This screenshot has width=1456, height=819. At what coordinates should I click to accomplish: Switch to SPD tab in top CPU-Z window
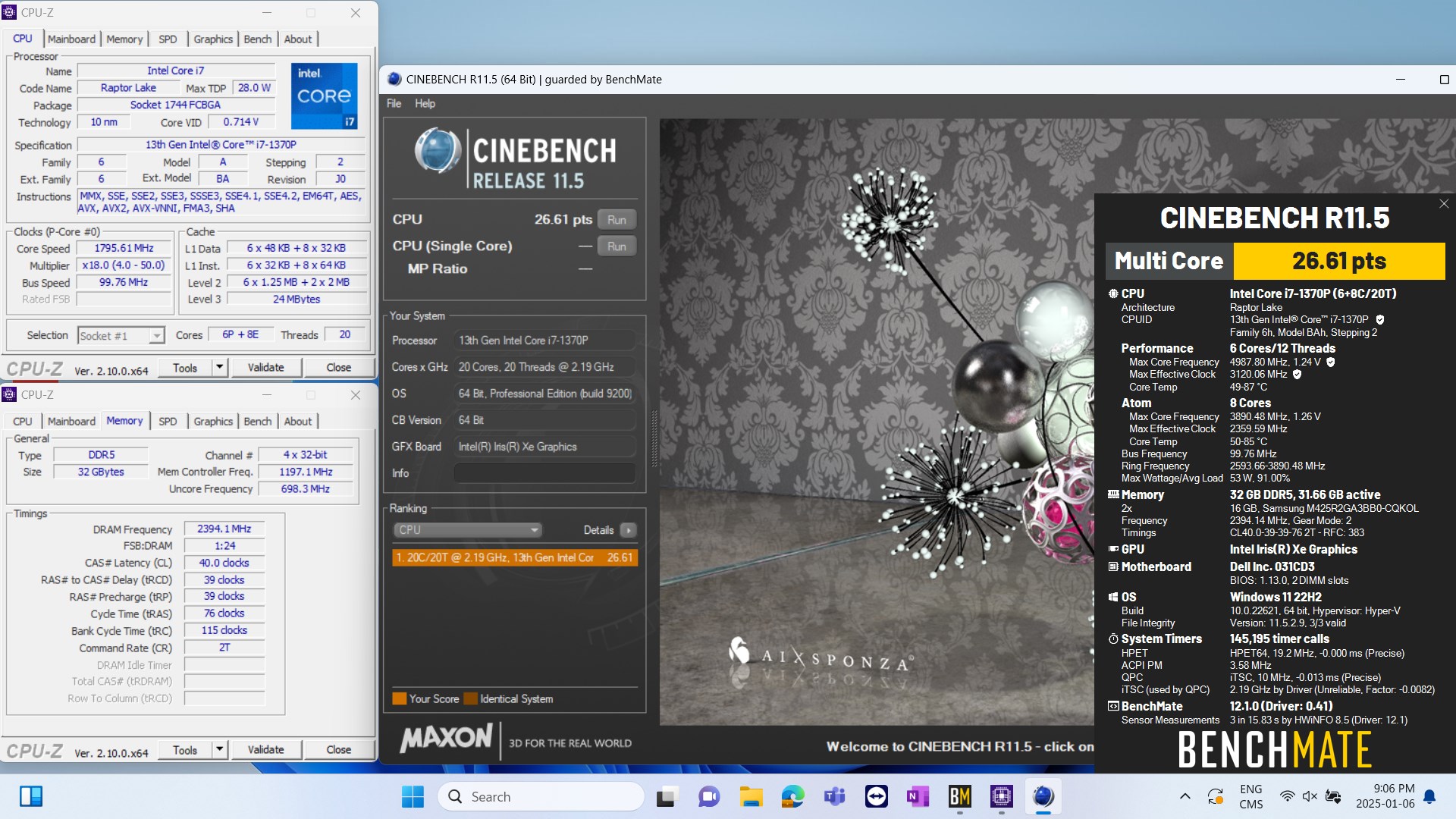click(x=168, y=39)
